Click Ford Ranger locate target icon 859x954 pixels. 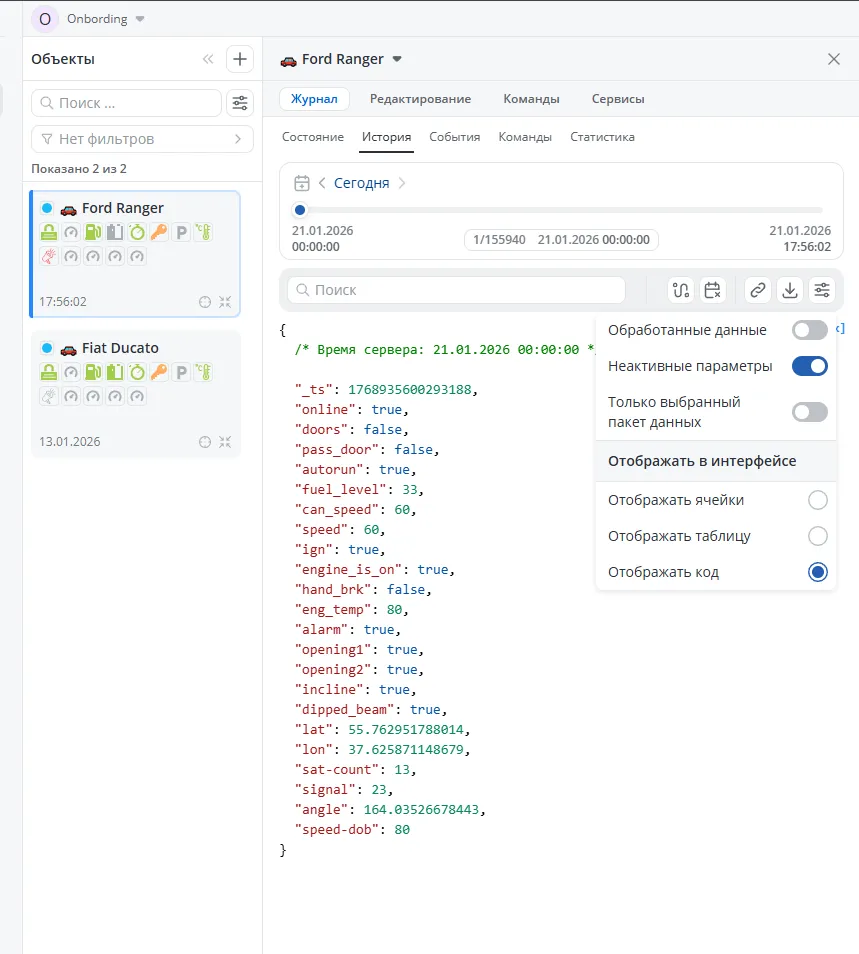pos(205,301)
